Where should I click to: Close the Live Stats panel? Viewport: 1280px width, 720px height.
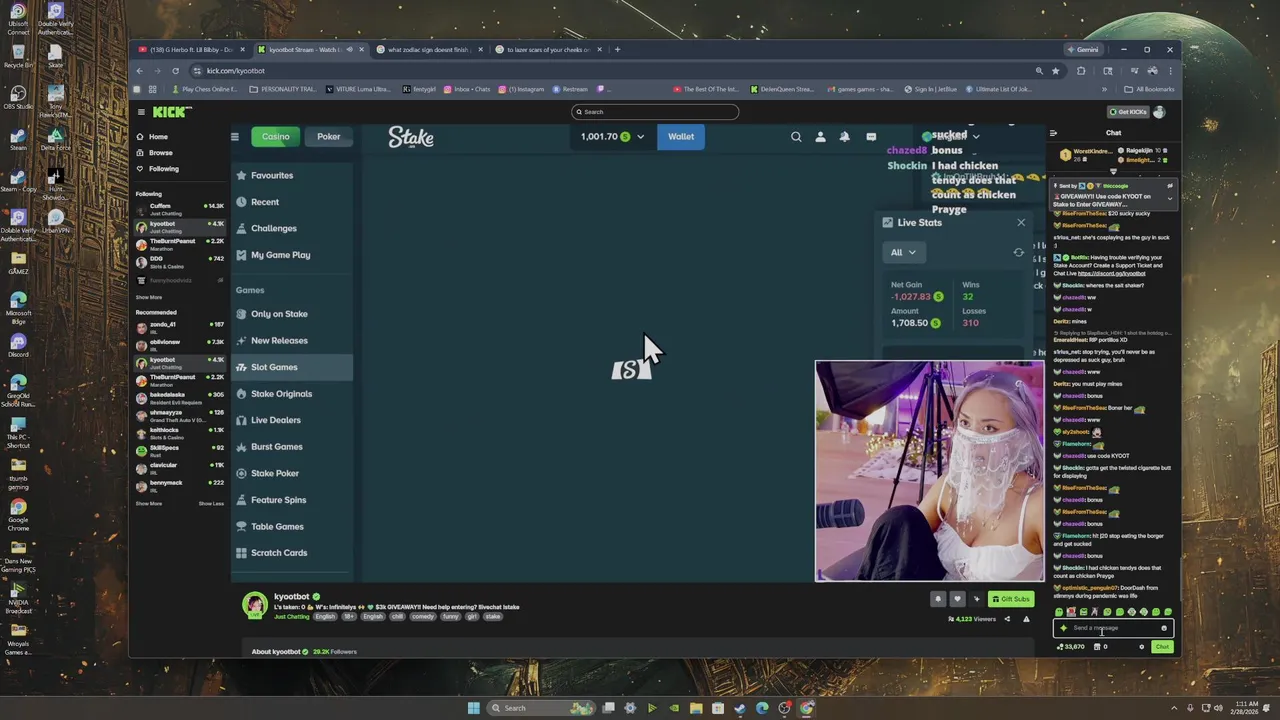click(x=1021, y=223)
